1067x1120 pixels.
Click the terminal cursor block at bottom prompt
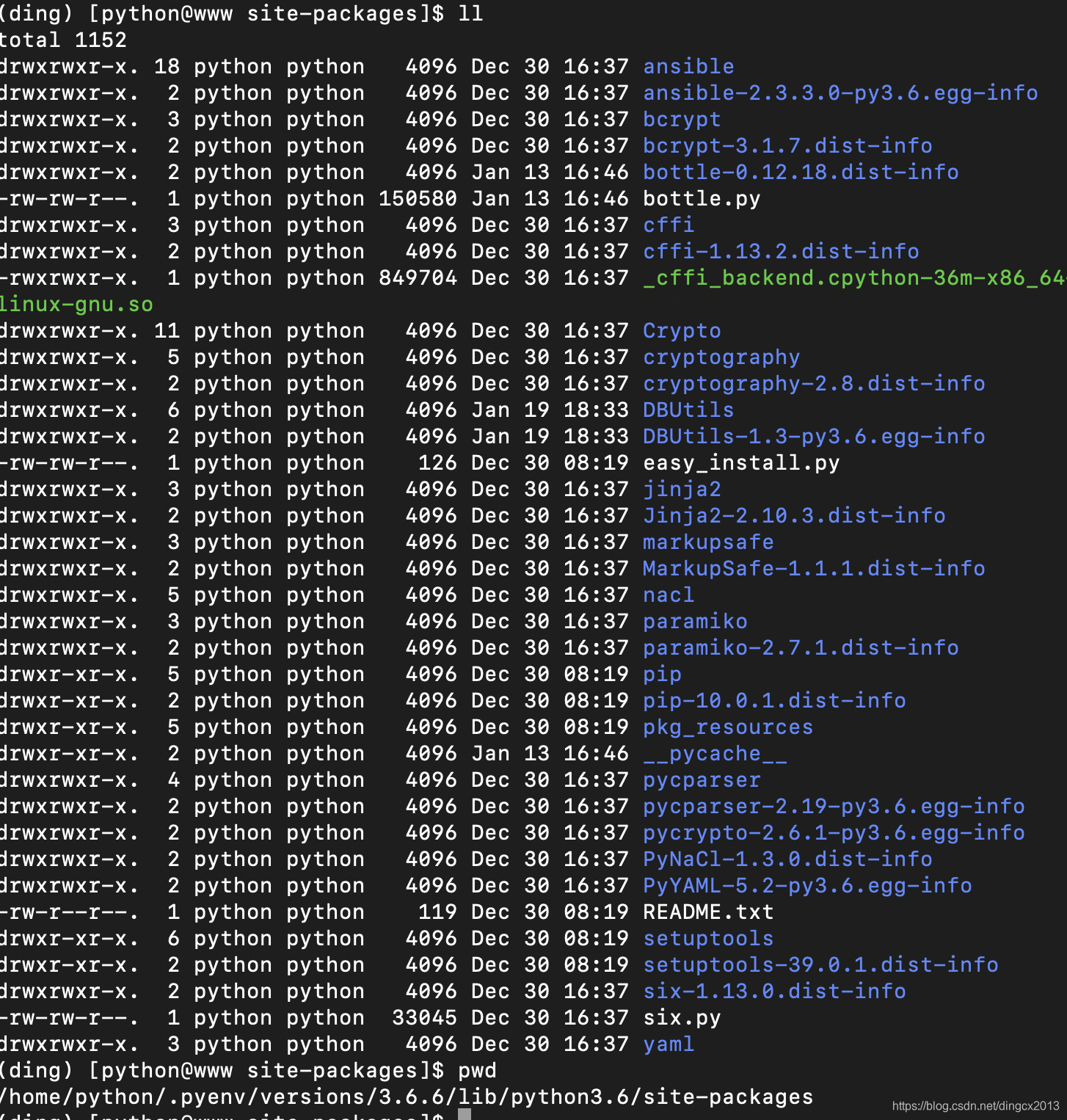pos(464,1115)
